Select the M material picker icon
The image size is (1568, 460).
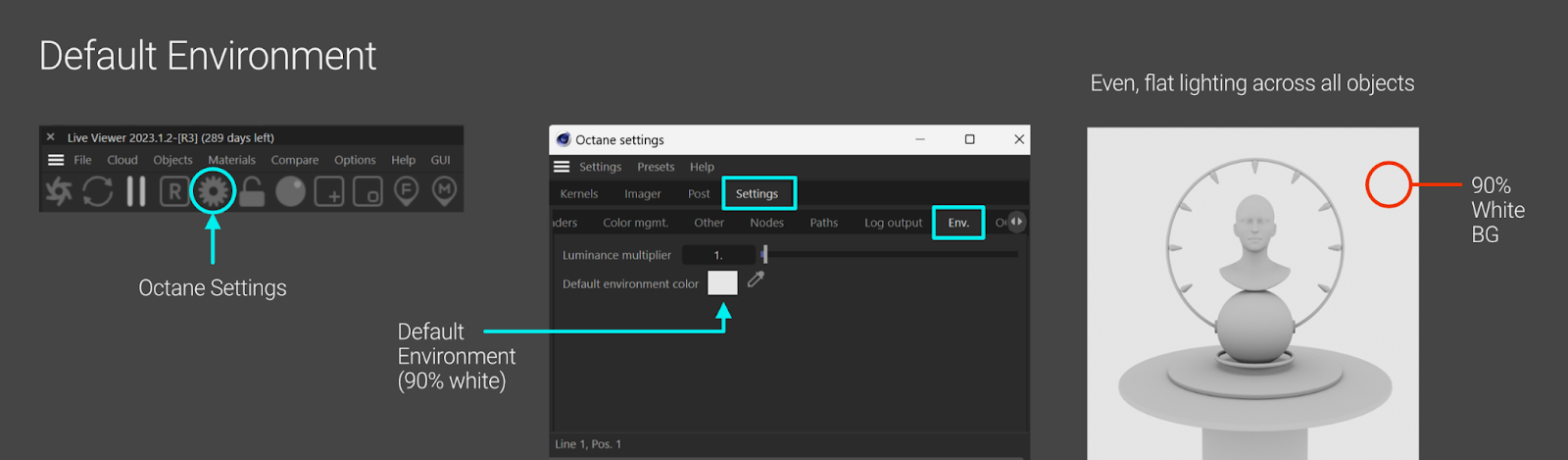(x=444, y=190)
